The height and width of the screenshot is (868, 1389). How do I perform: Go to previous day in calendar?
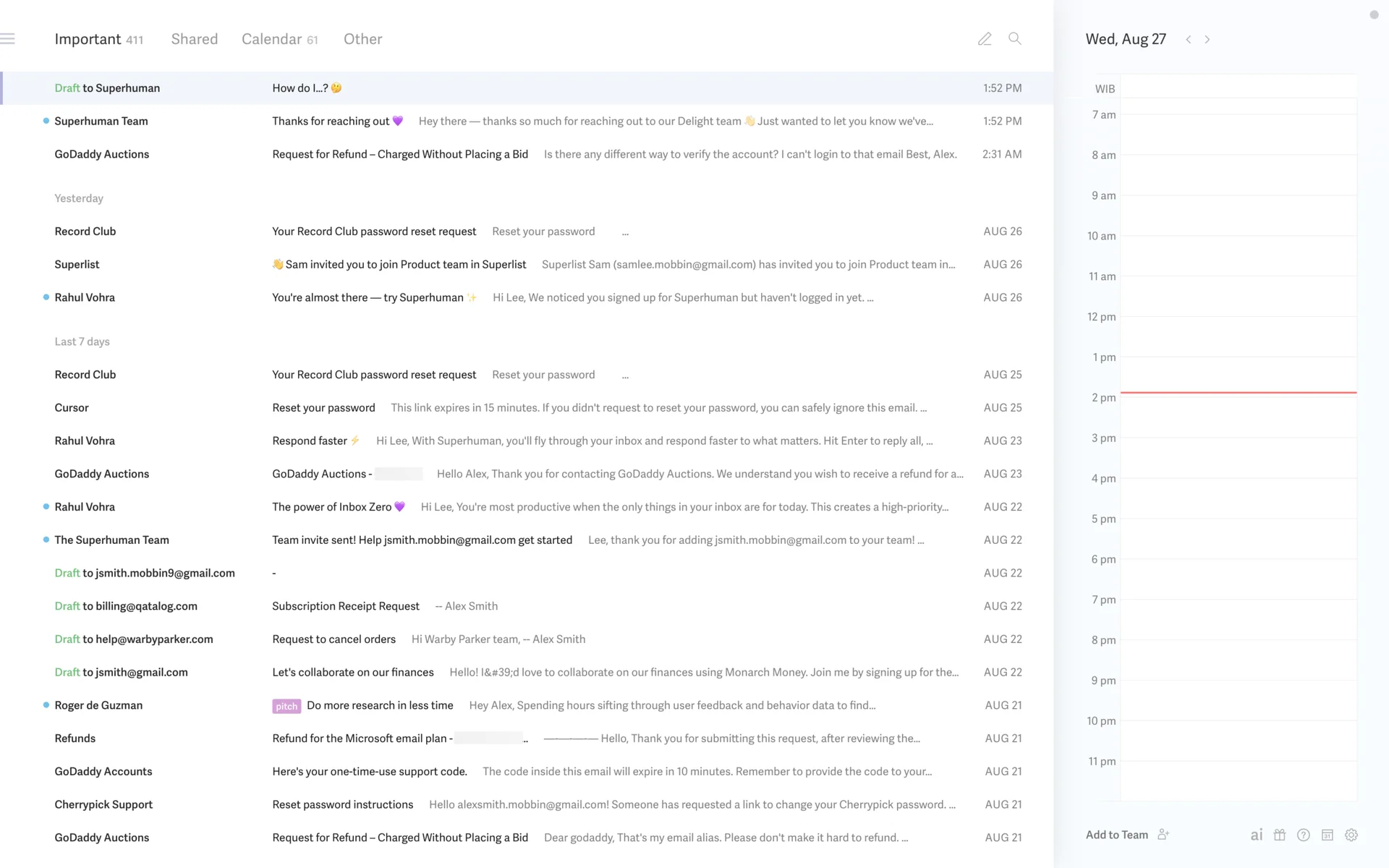[1189, 40]
